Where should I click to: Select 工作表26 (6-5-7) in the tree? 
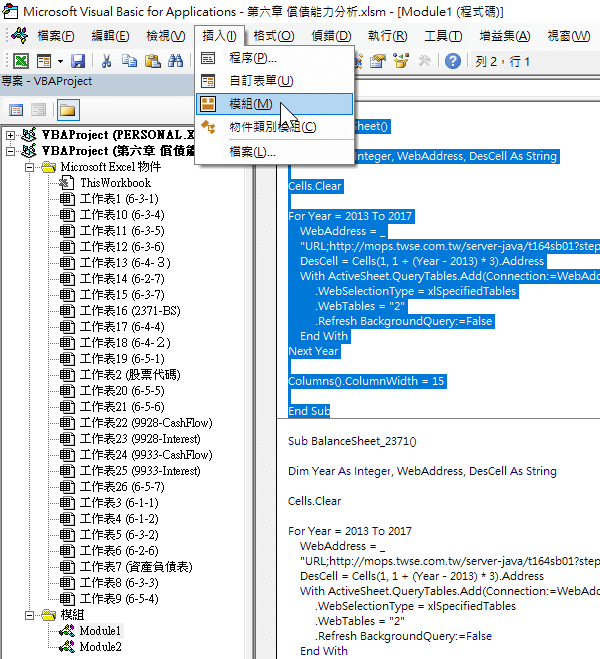click(x=122, y=486)
